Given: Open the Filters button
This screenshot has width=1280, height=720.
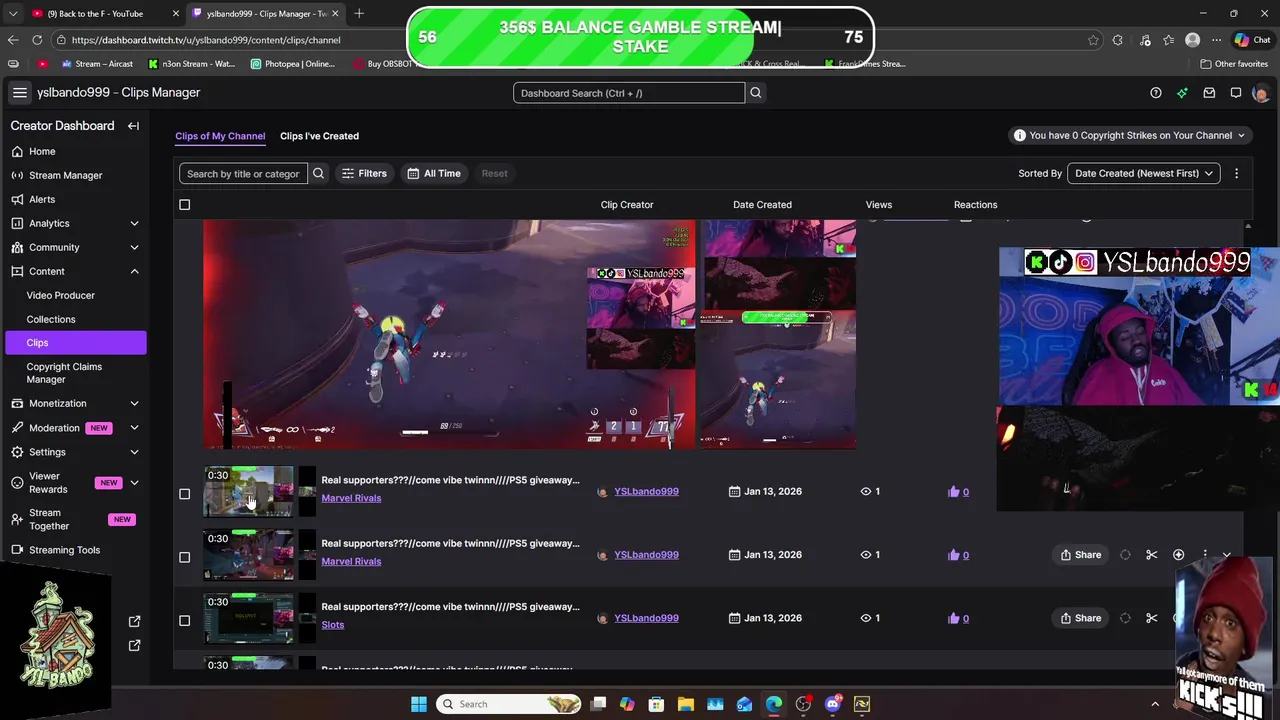Looking at the screenshot, I should (x=364, y=173).
